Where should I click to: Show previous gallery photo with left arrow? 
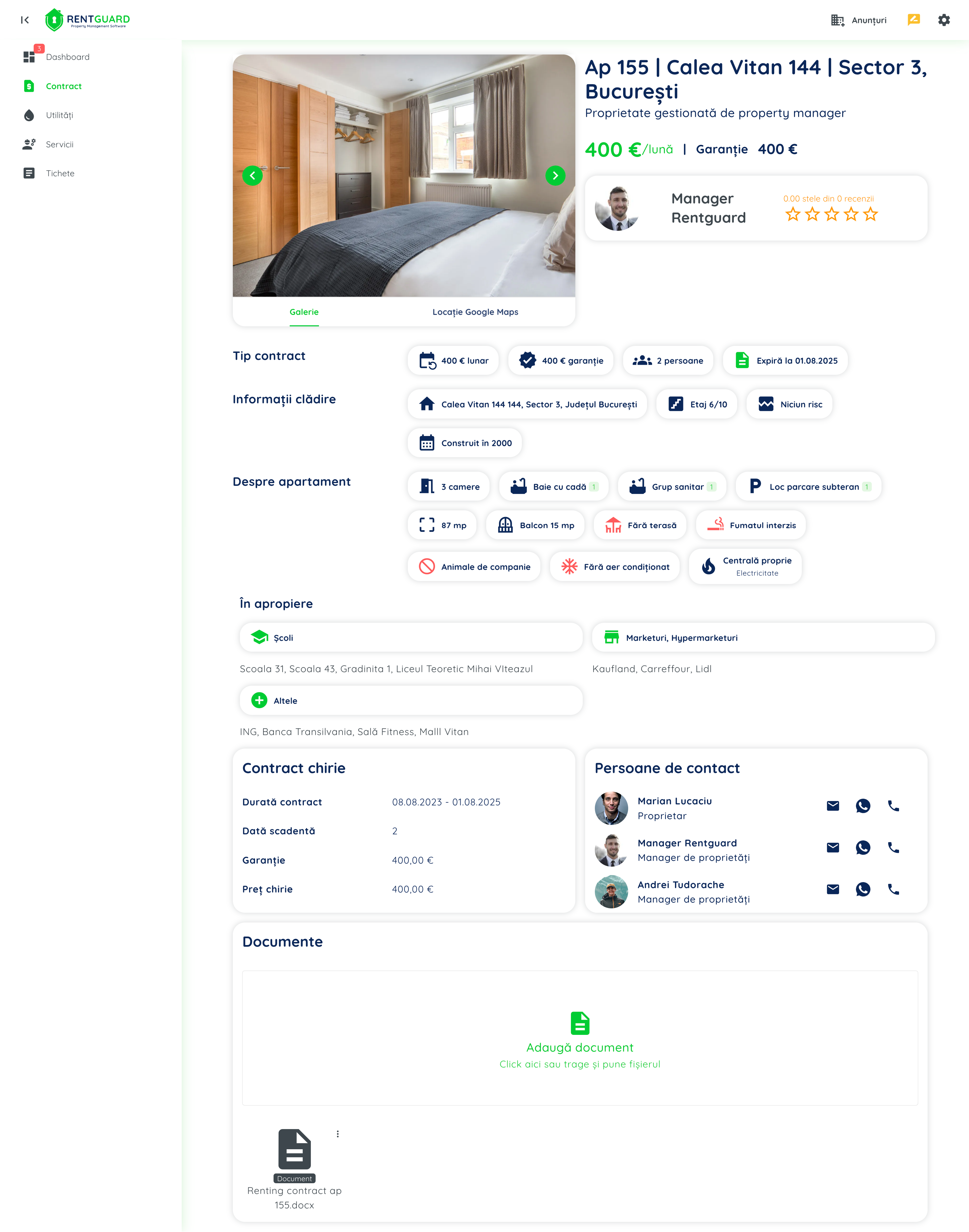(252, 175)
